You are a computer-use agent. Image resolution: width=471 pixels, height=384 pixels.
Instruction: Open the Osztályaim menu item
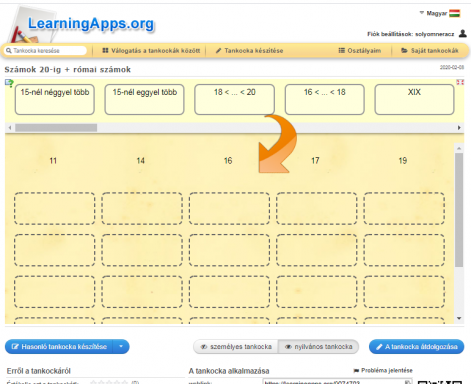360,51
